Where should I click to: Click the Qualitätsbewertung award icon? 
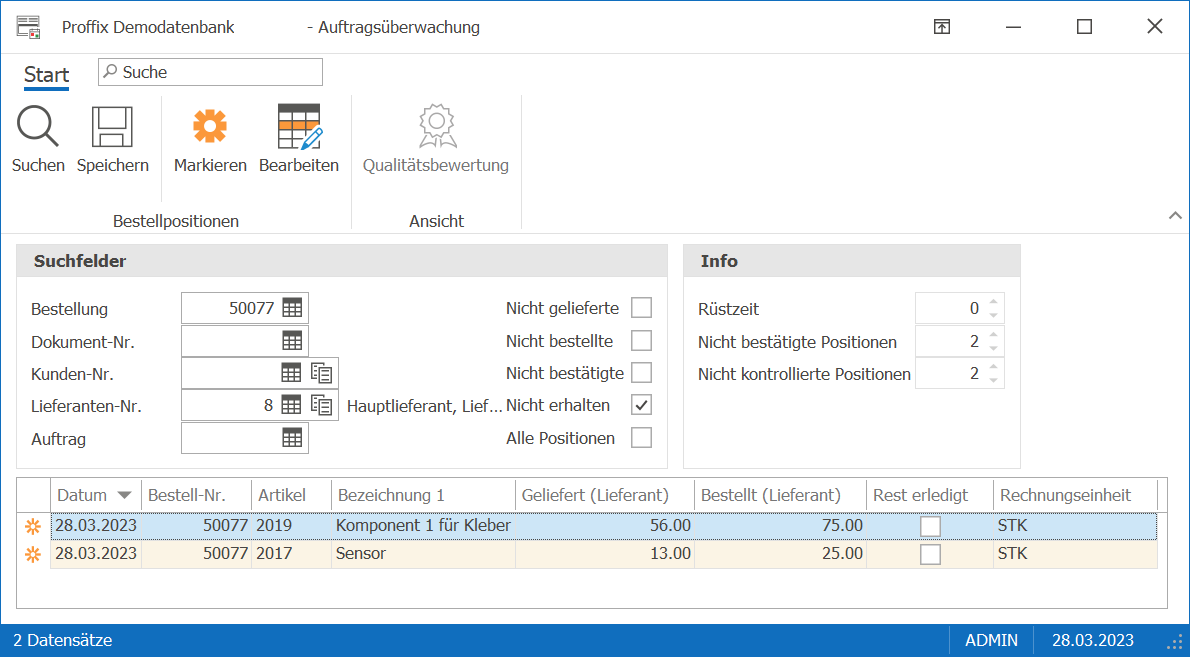(437, 126)
